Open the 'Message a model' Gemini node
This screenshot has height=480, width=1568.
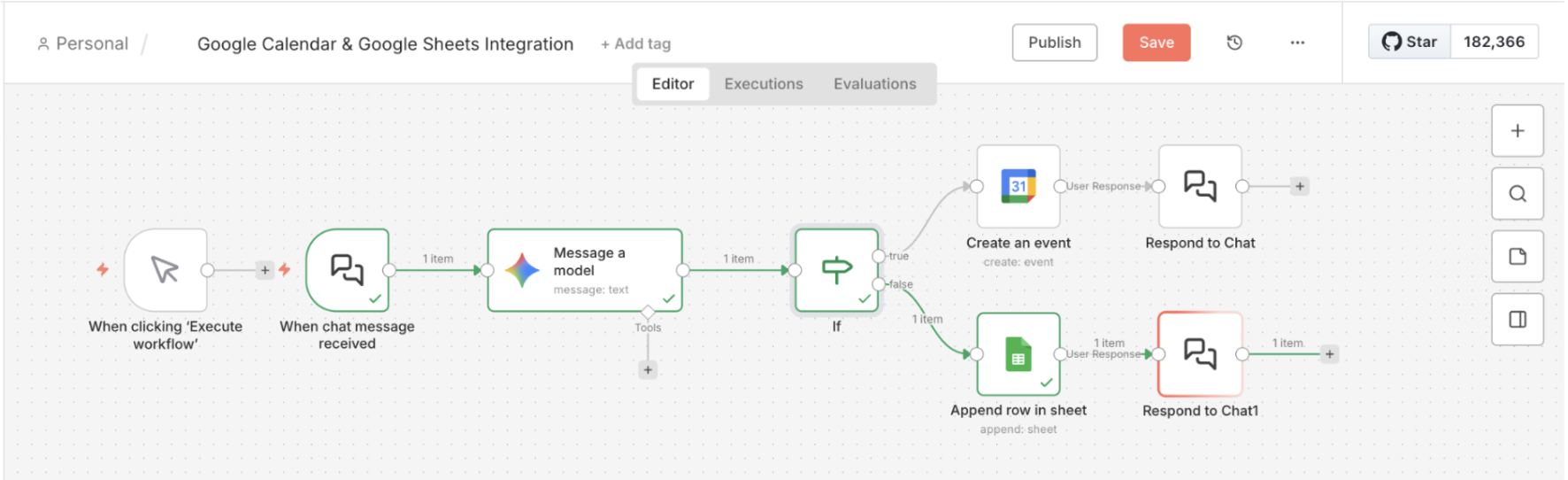585,270
